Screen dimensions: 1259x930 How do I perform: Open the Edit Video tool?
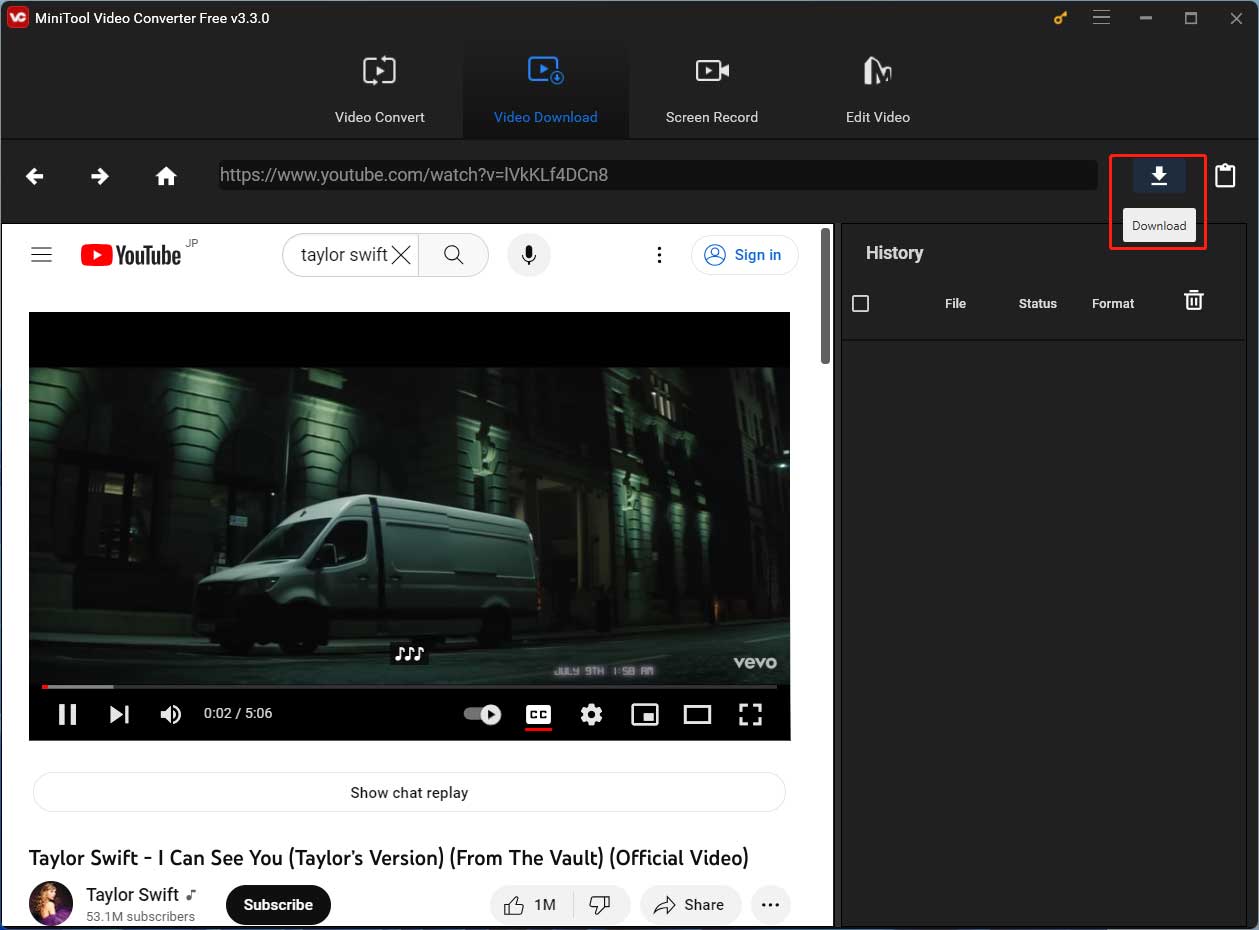click(x=877, y=90)
